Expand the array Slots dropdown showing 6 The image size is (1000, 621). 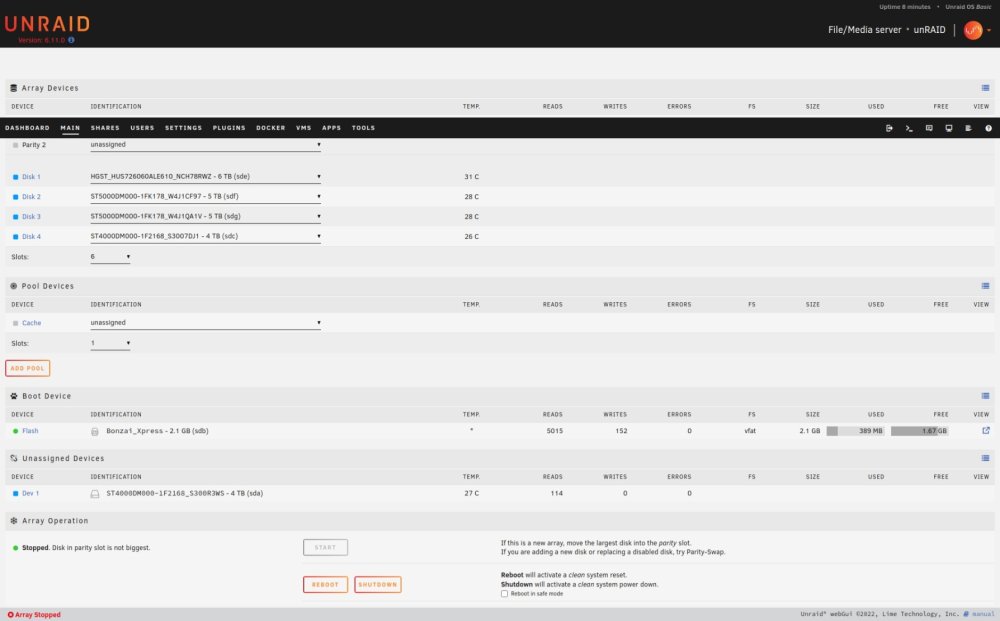110,257
